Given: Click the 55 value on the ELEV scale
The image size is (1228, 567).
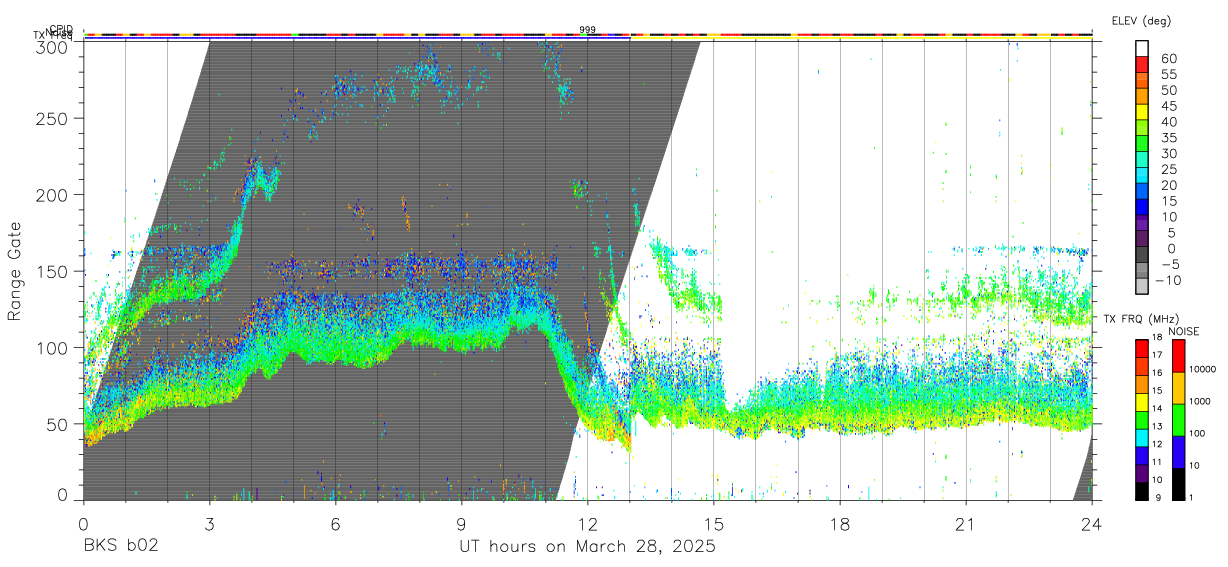Looking at the screenshot, I should pos(1169,74).
